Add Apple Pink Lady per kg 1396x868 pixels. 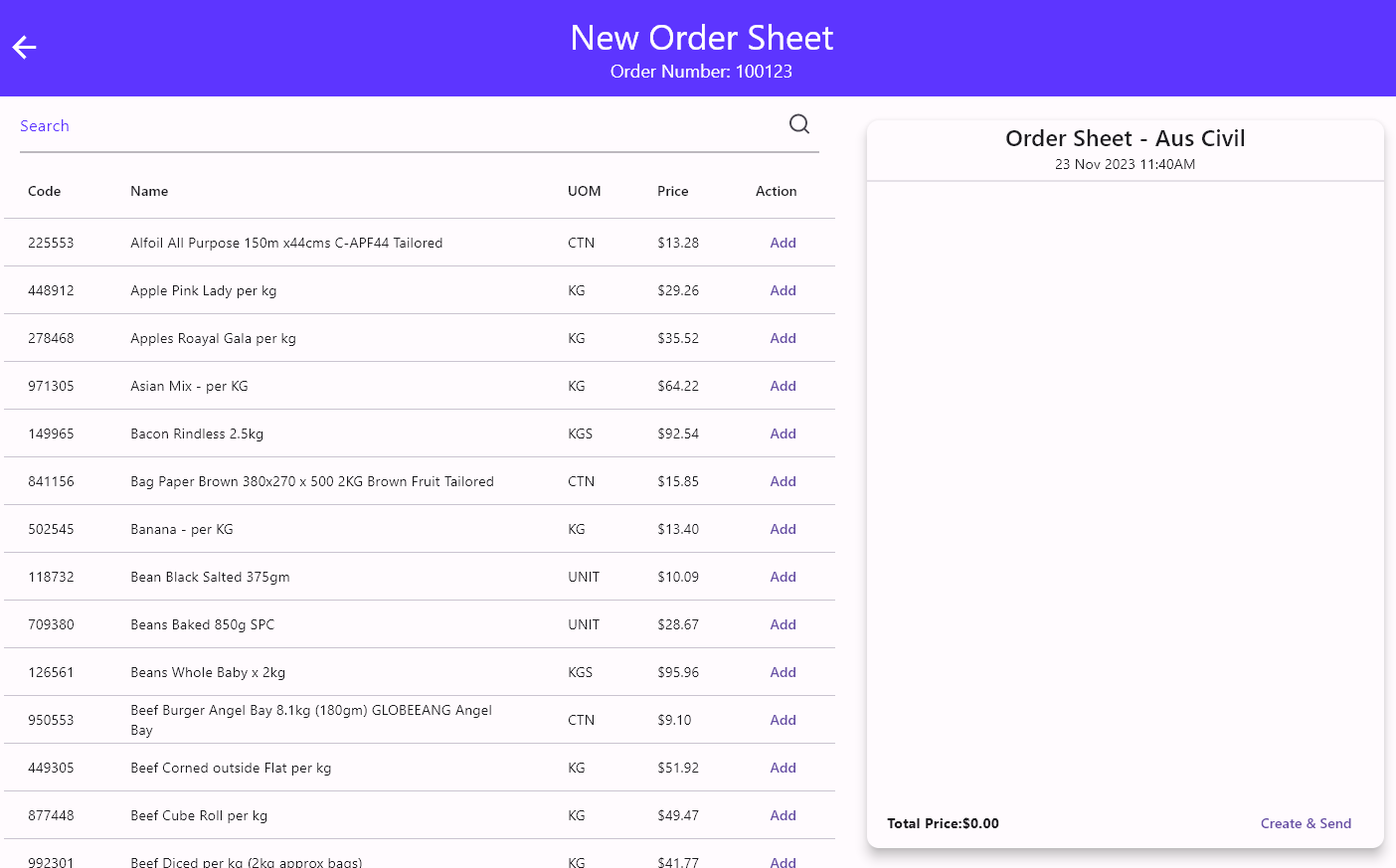point(783,290)
